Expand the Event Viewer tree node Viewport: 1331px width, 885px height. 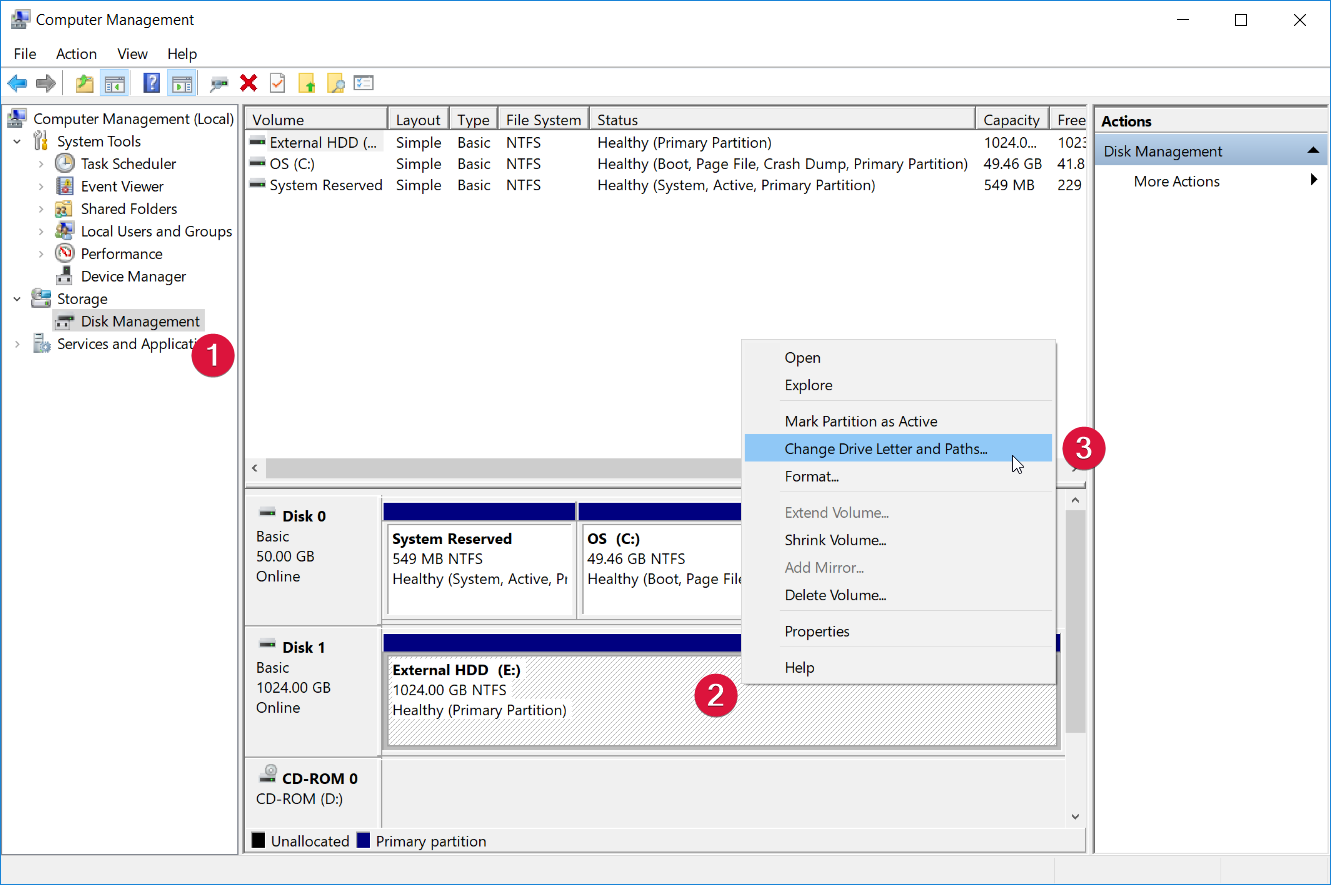click(41, 186)
